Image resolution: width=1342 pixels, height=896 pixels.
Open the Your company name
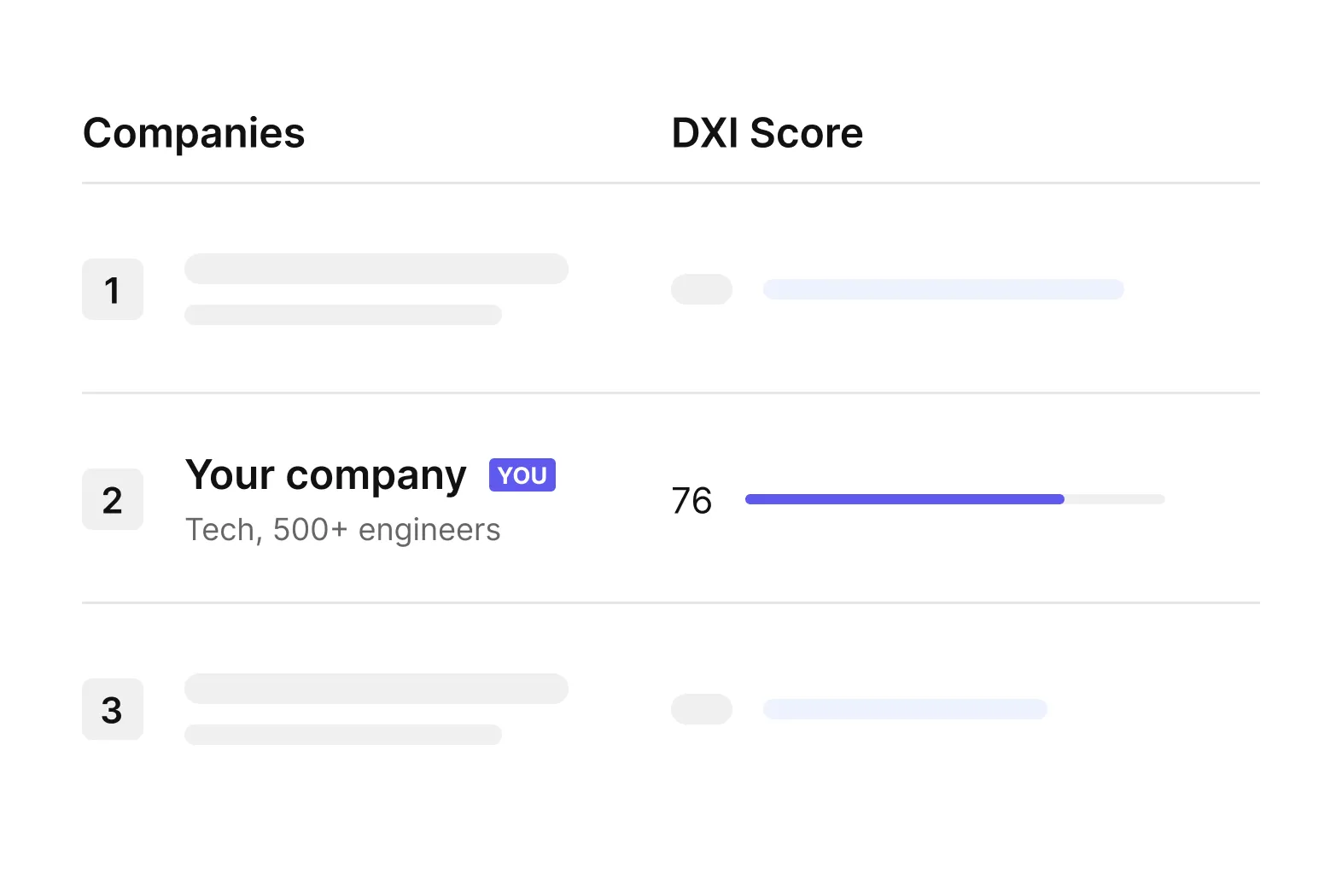click(326, 475)
